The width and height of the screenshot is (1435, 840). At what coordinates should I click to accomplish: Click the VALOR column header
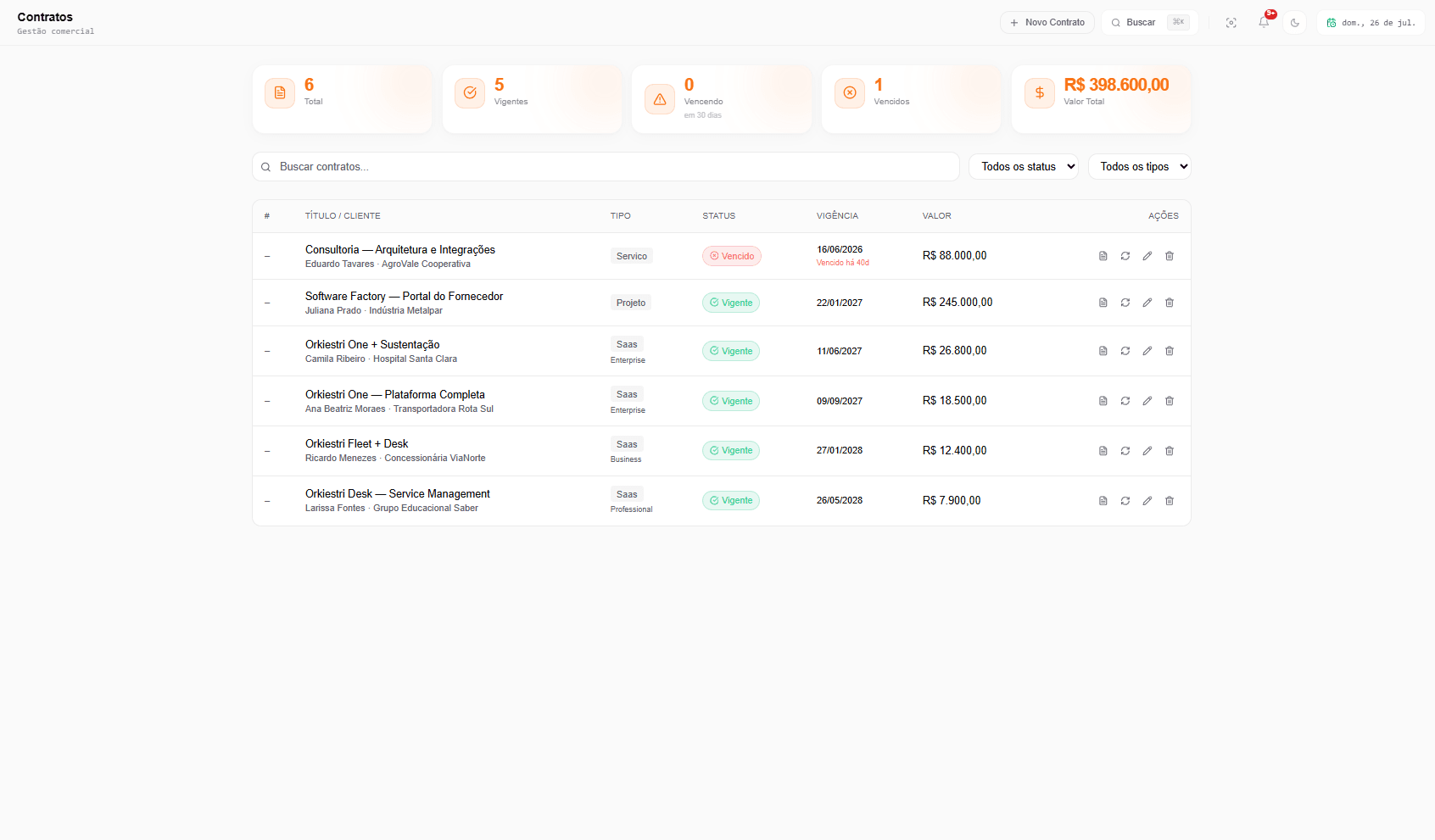pos(937,216)
